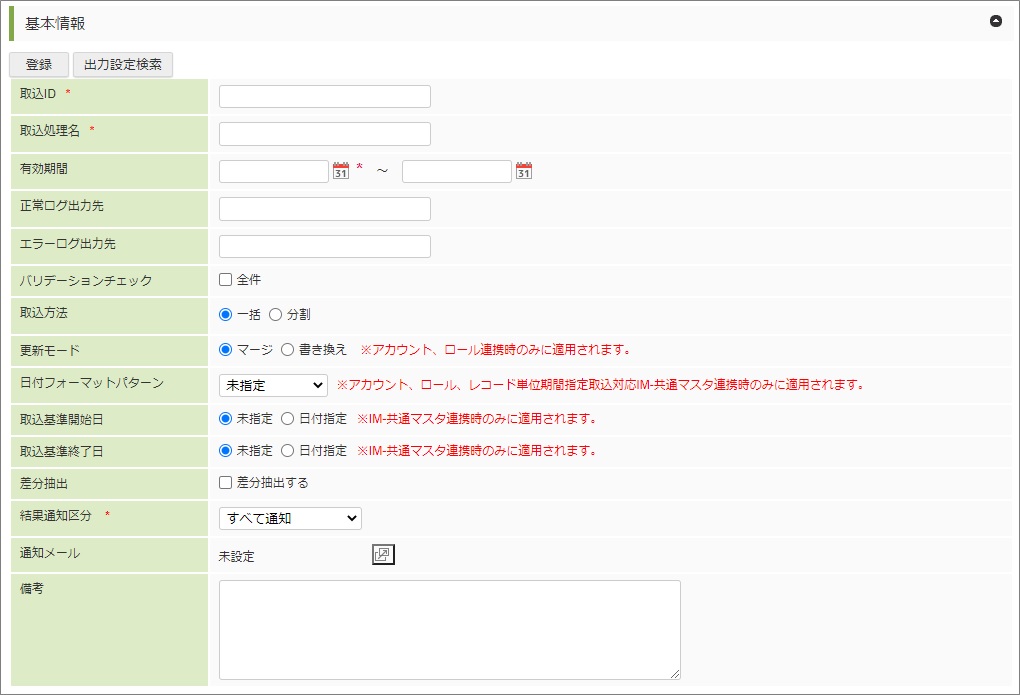
Task: Focus the 取込ID input field
Action: pyautogui.click(x=324, y=96)
